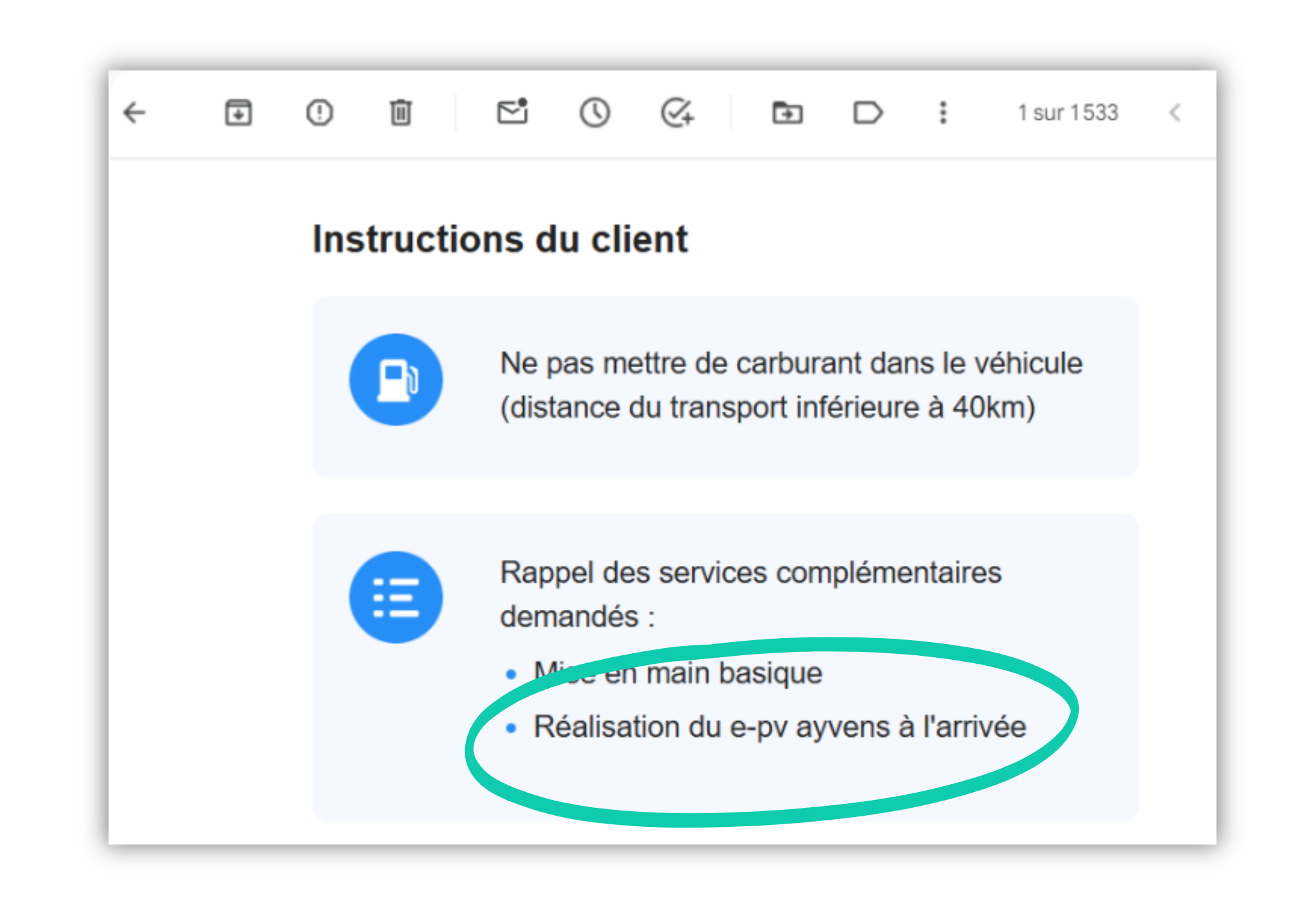1316x921 pixels.
Task: Open labels tag icon
Action: coord(868,112)
